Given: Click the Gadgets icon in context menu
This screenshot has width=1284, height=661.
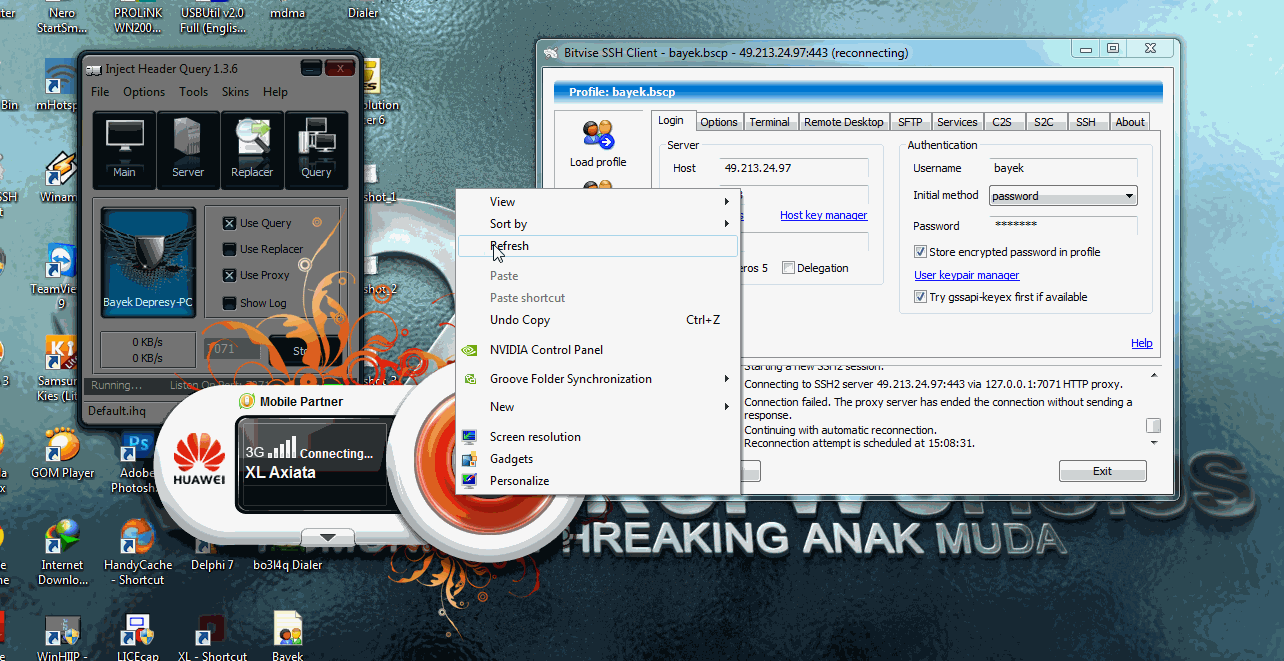Looking at the screenshot, I should (469, 459).
